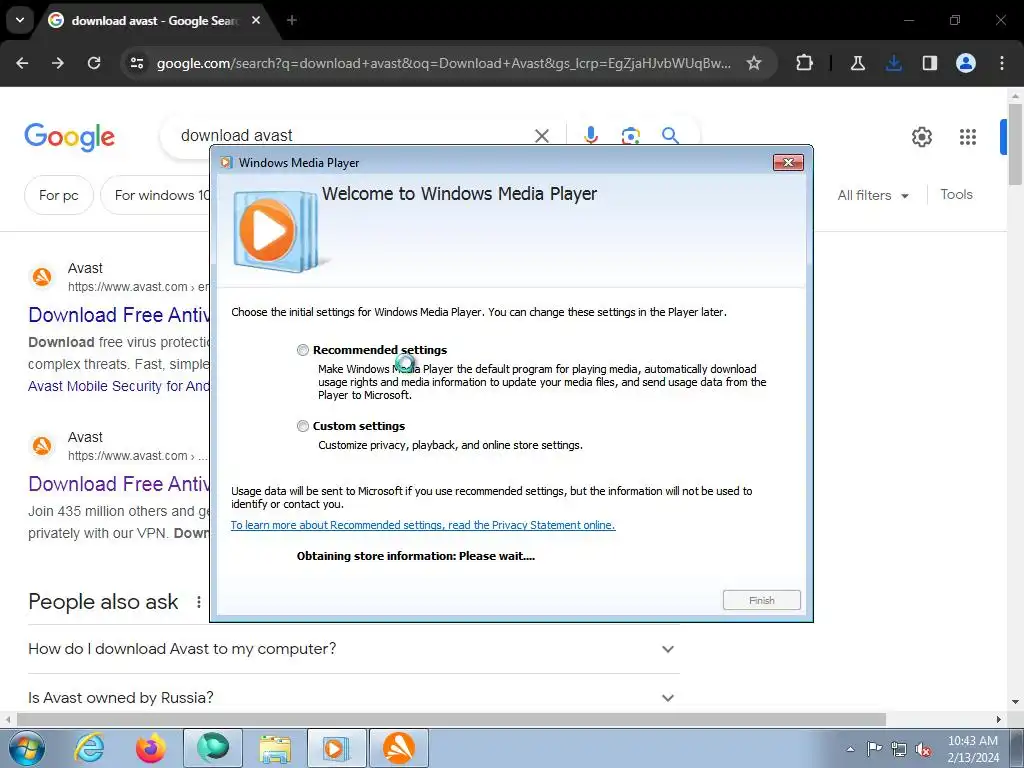This screenshot has height=768, width=1024.
Task: Open the Avast taskbar icon
Action: tap(398, 748)
